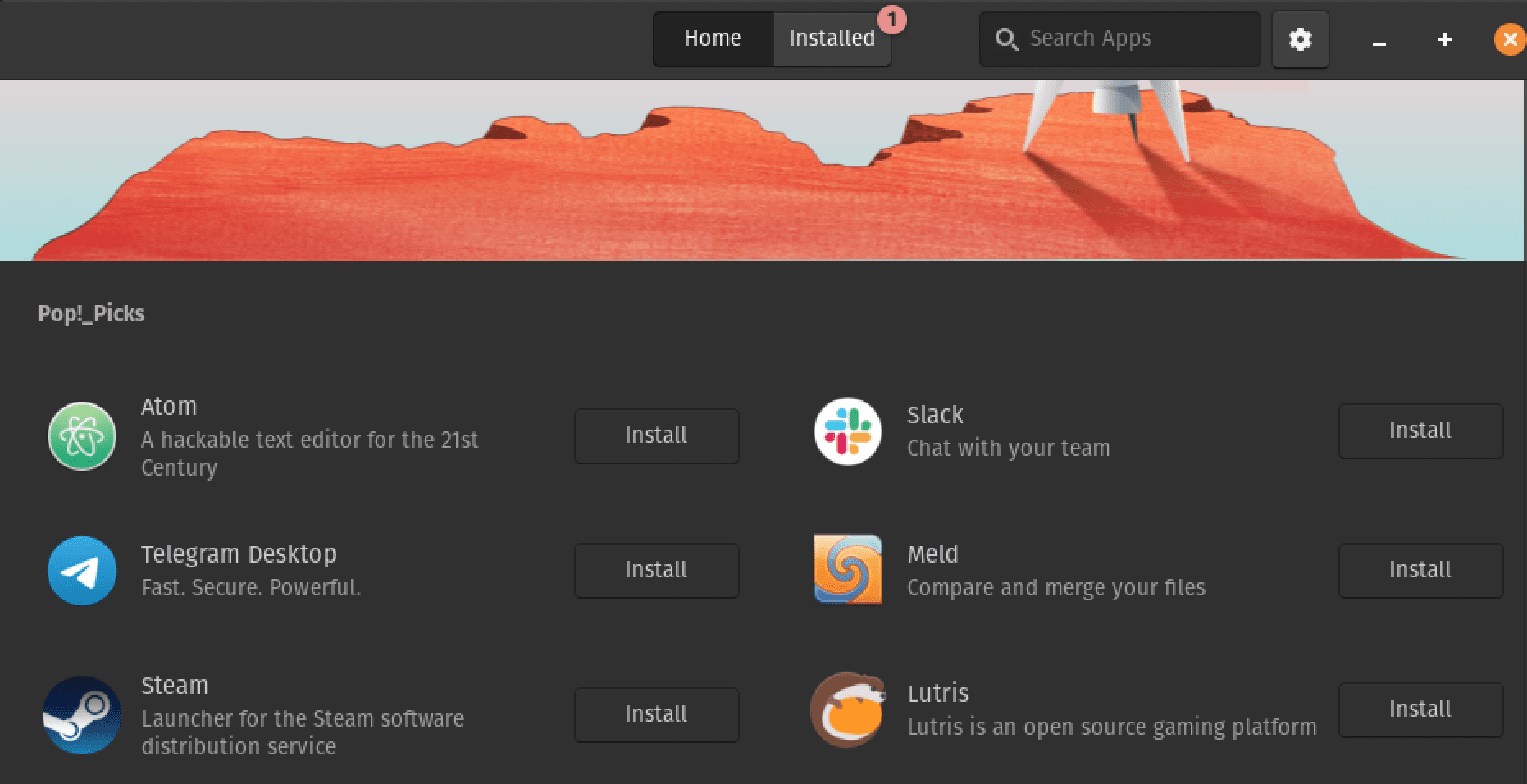Open the Steam app icon

point(81,714)
